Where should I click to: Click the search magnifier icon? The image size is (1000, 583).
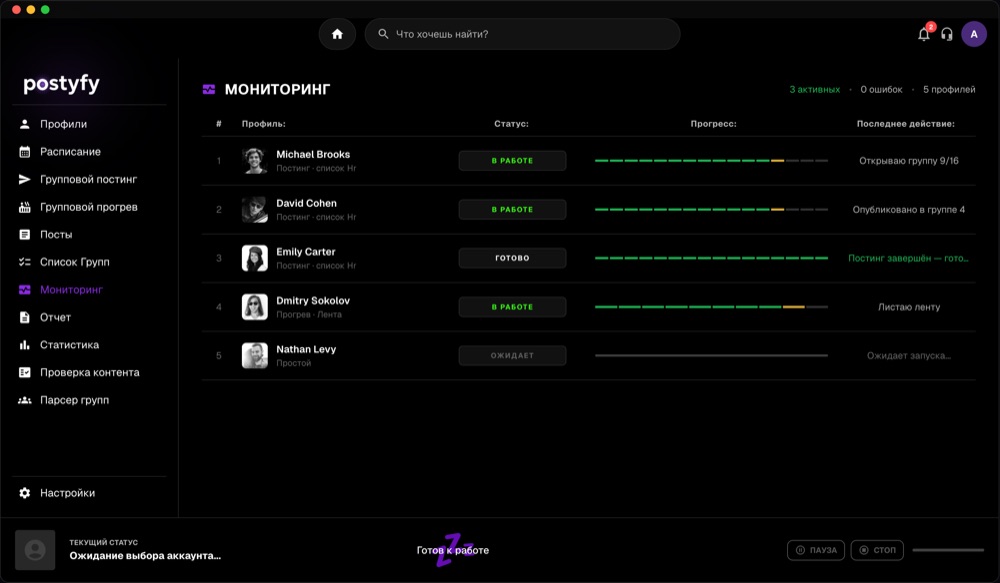[x=383, y=34]
